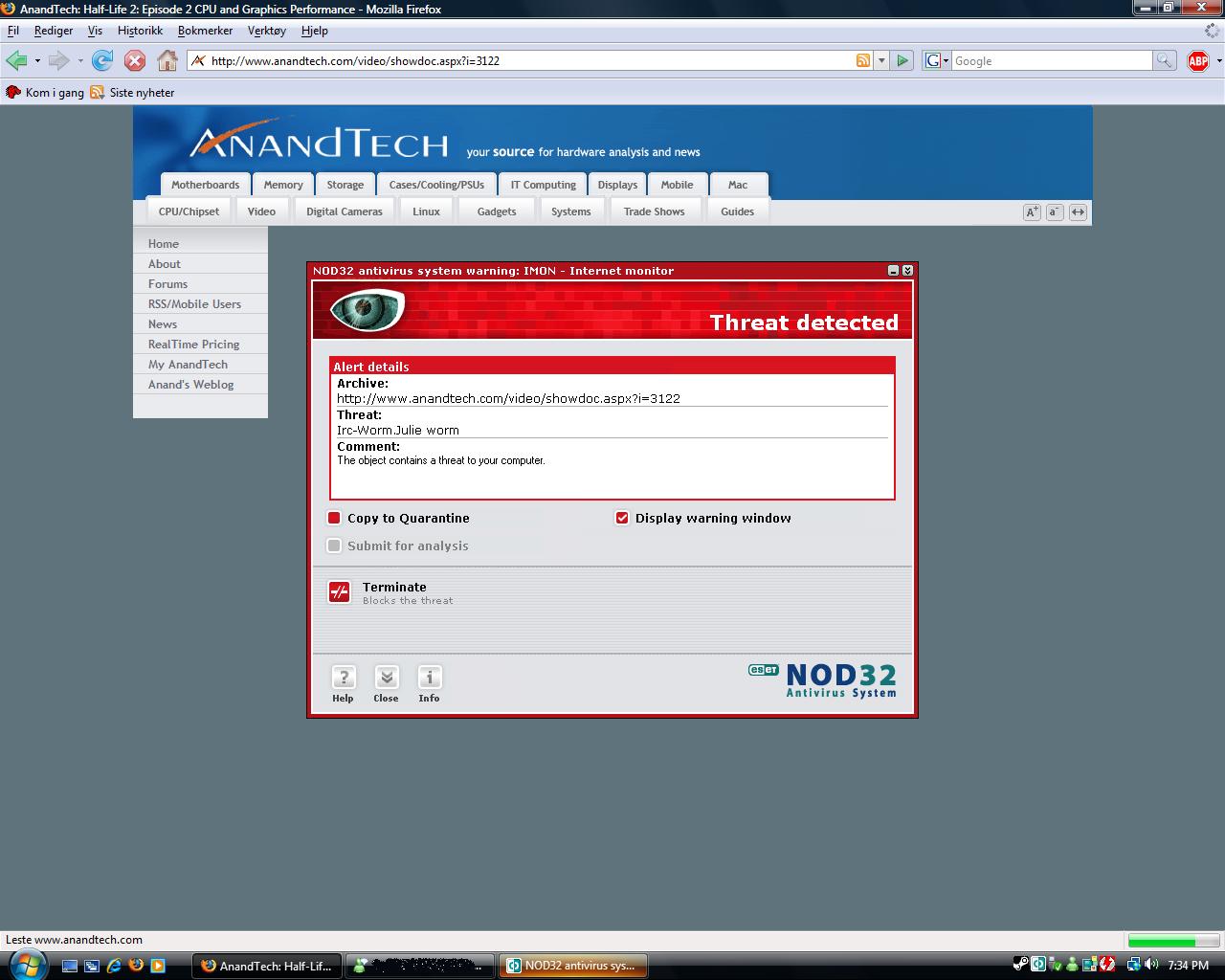Viewport: 1225px width, 980px height.
Task: Select the Cases/Cooling/PSUs tab
Action: tap(436, 185)
